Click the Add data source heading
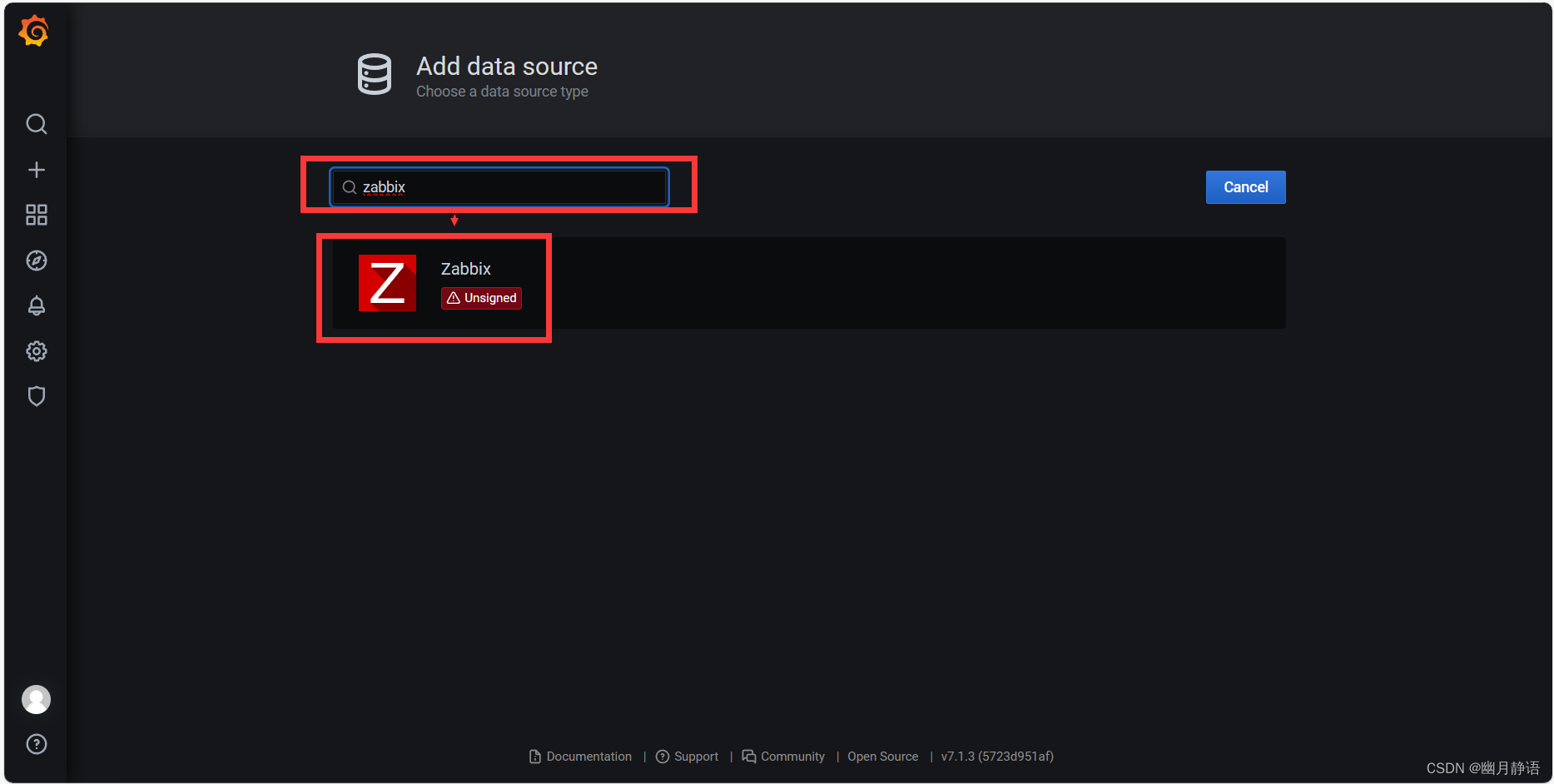Viewport: 1554px width, 784px height. coord(507,66)
